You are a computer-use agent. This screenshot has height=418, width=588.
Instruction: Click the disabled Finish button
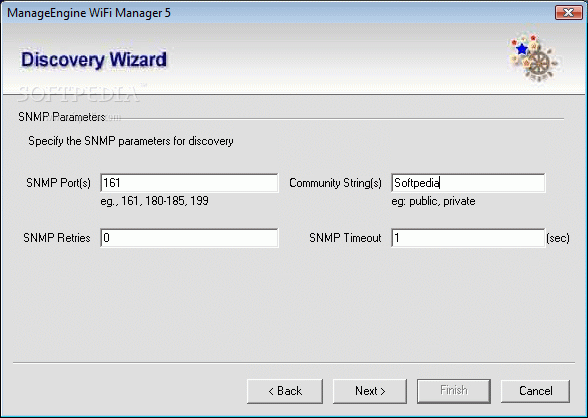454,391
